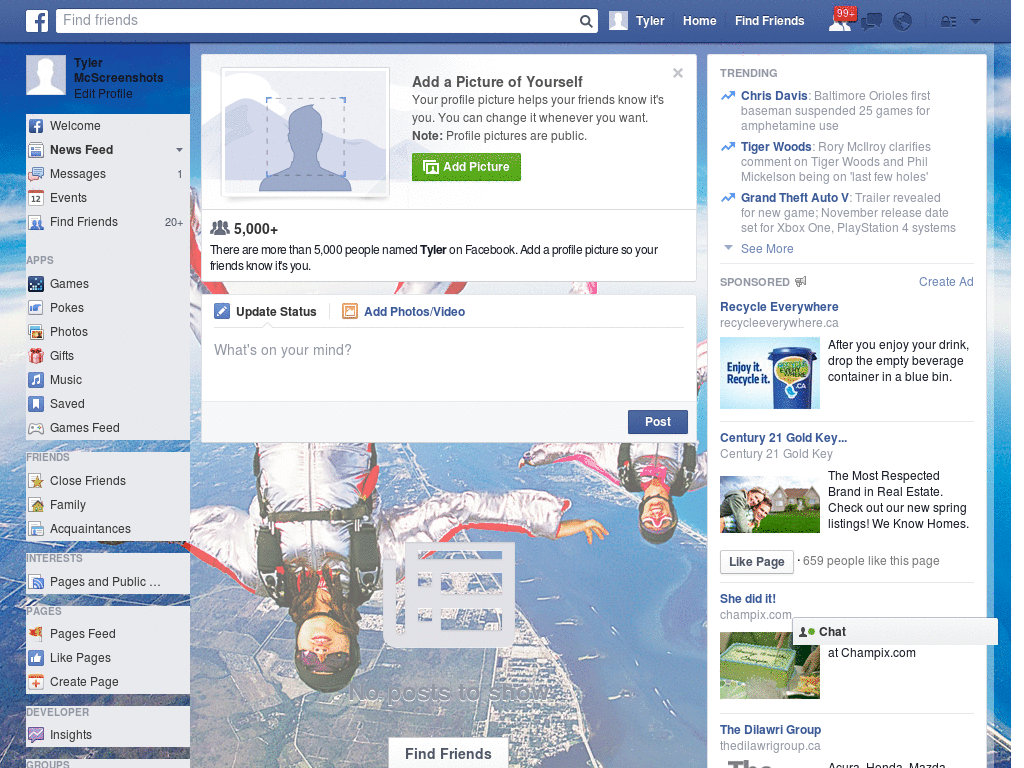Click Edit Profile link
The width and height of the screenshot is (1024, 768).
103,94
